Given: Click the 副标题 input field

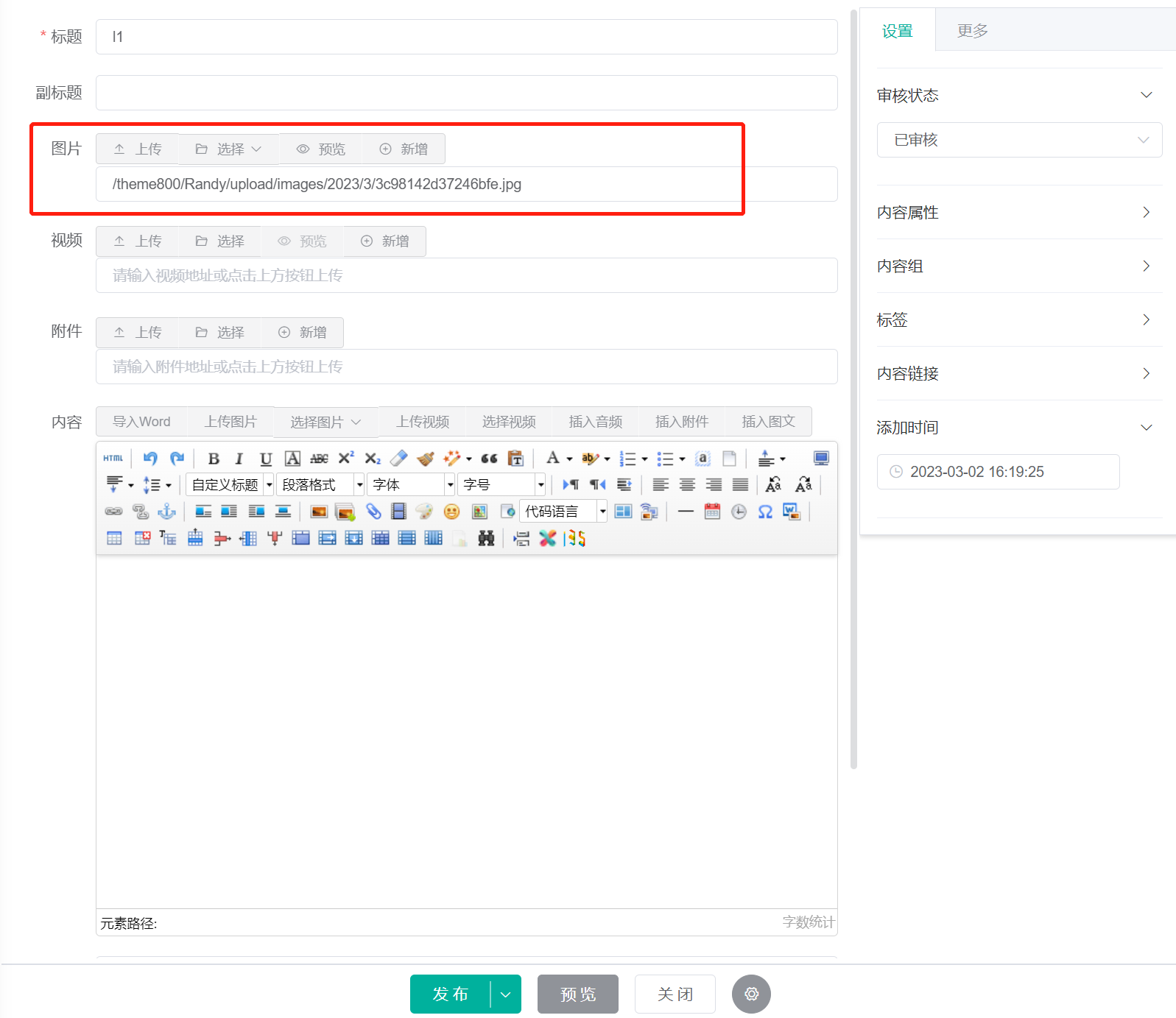Looking at the screenshot, I should point(466,93).
